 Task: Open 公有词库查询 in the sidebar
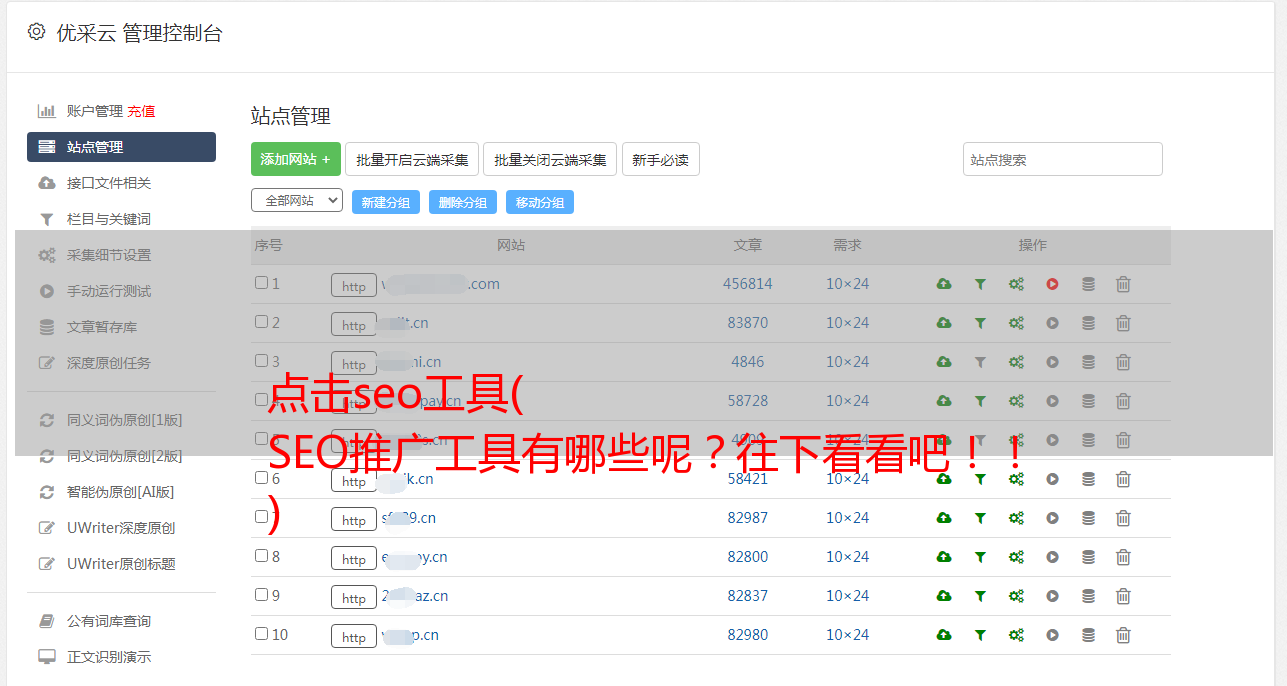tap(109, 621)
